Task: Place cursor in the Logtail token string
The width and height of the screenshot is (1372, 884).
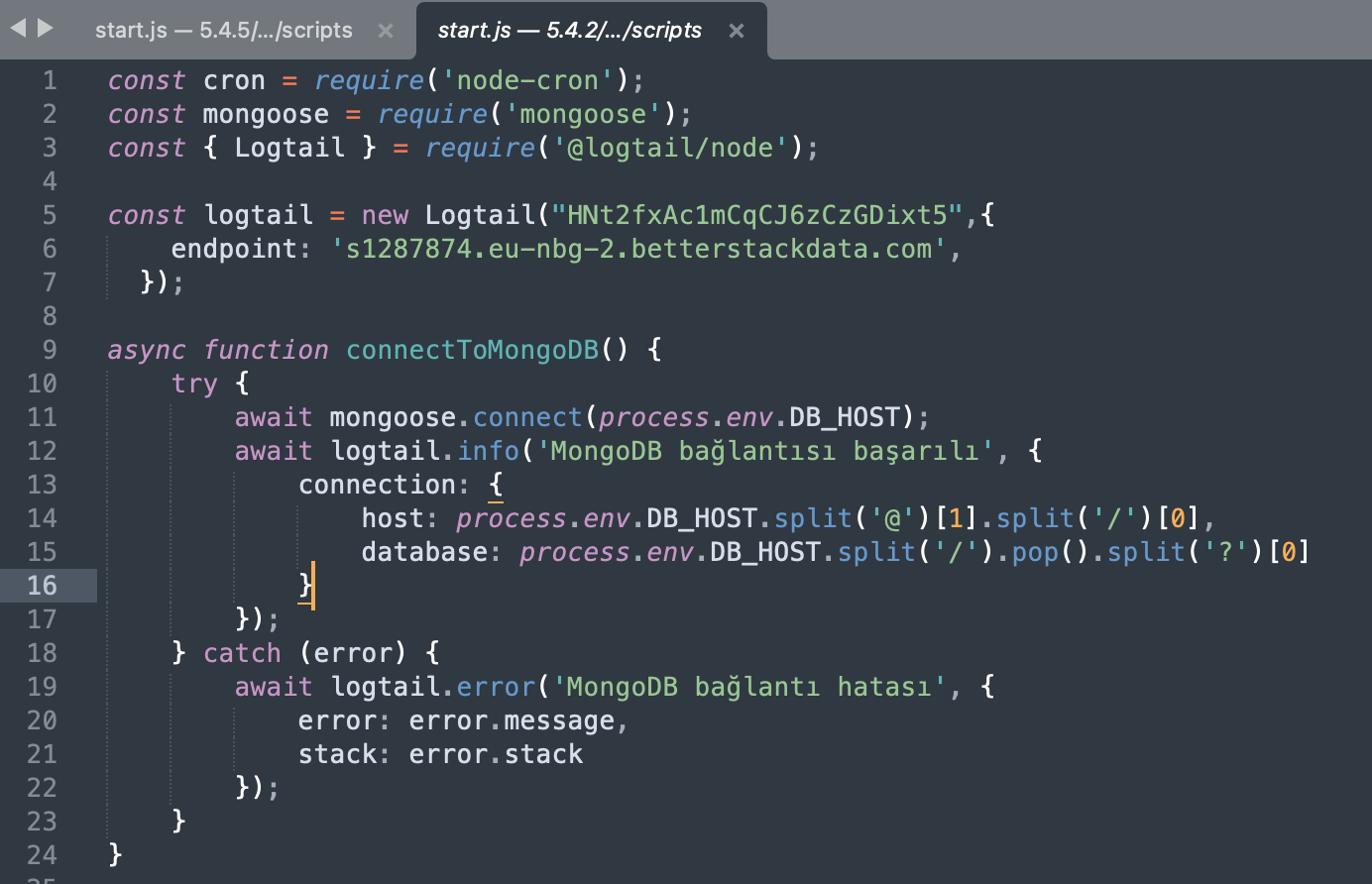Action: tap(756, 215)
